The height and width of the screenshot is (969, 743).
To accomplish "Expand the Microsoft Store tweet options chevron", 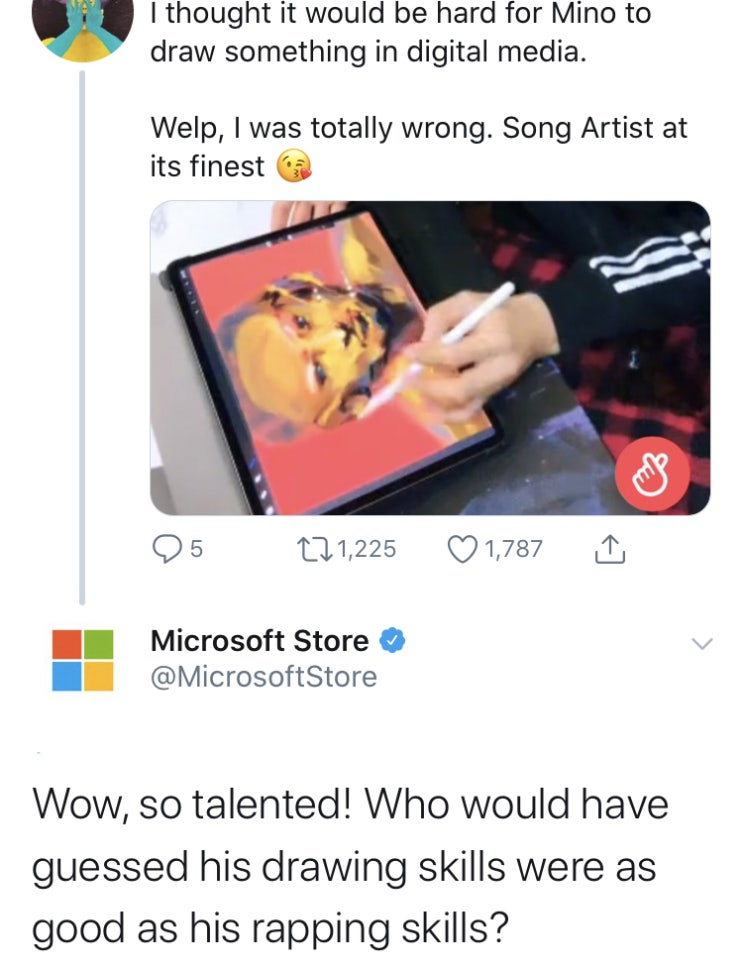I will [704, 645].
